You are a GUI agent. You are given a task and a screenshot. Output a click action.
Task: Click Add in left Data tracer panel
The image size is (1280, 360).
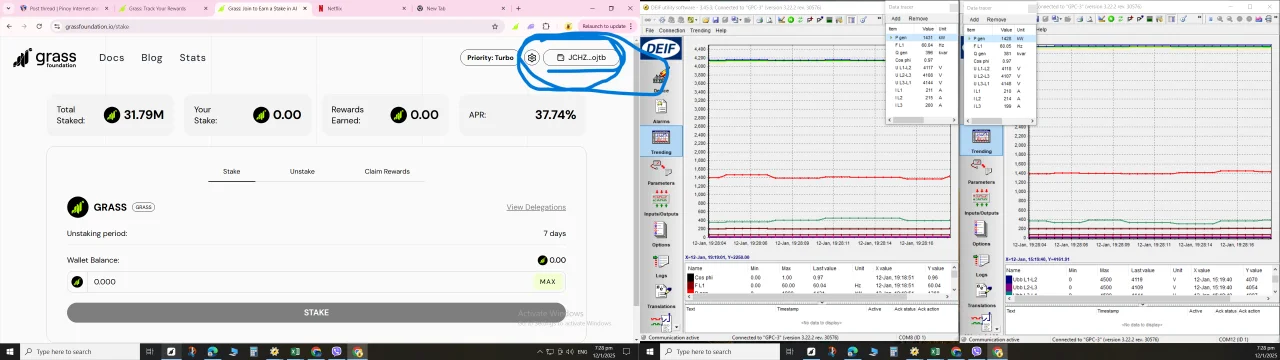pyautogui.click(x=896, y=19)
